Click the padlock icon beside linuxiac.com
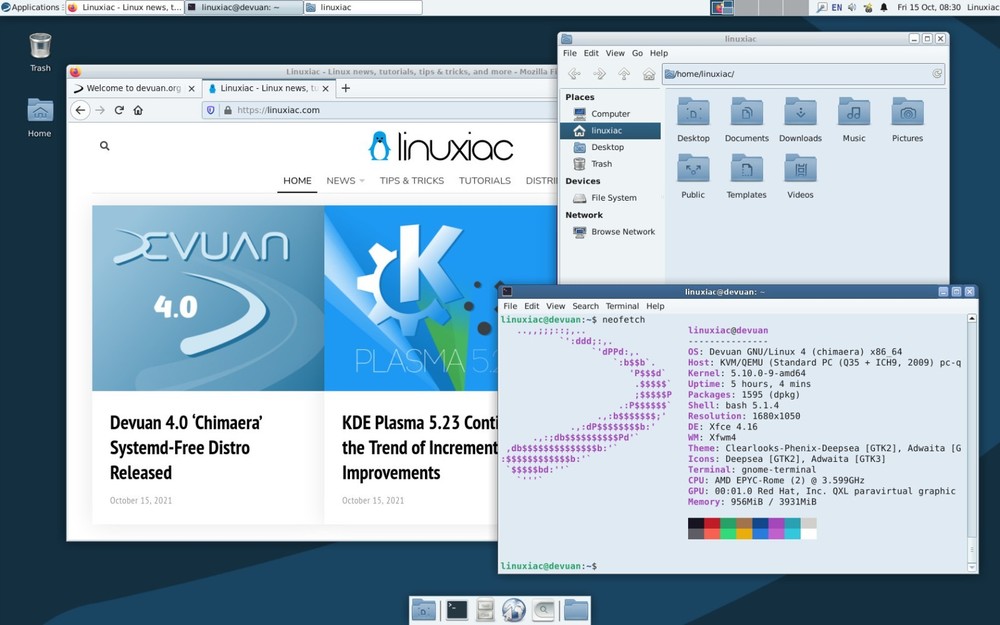 click(x=227, y=110)
